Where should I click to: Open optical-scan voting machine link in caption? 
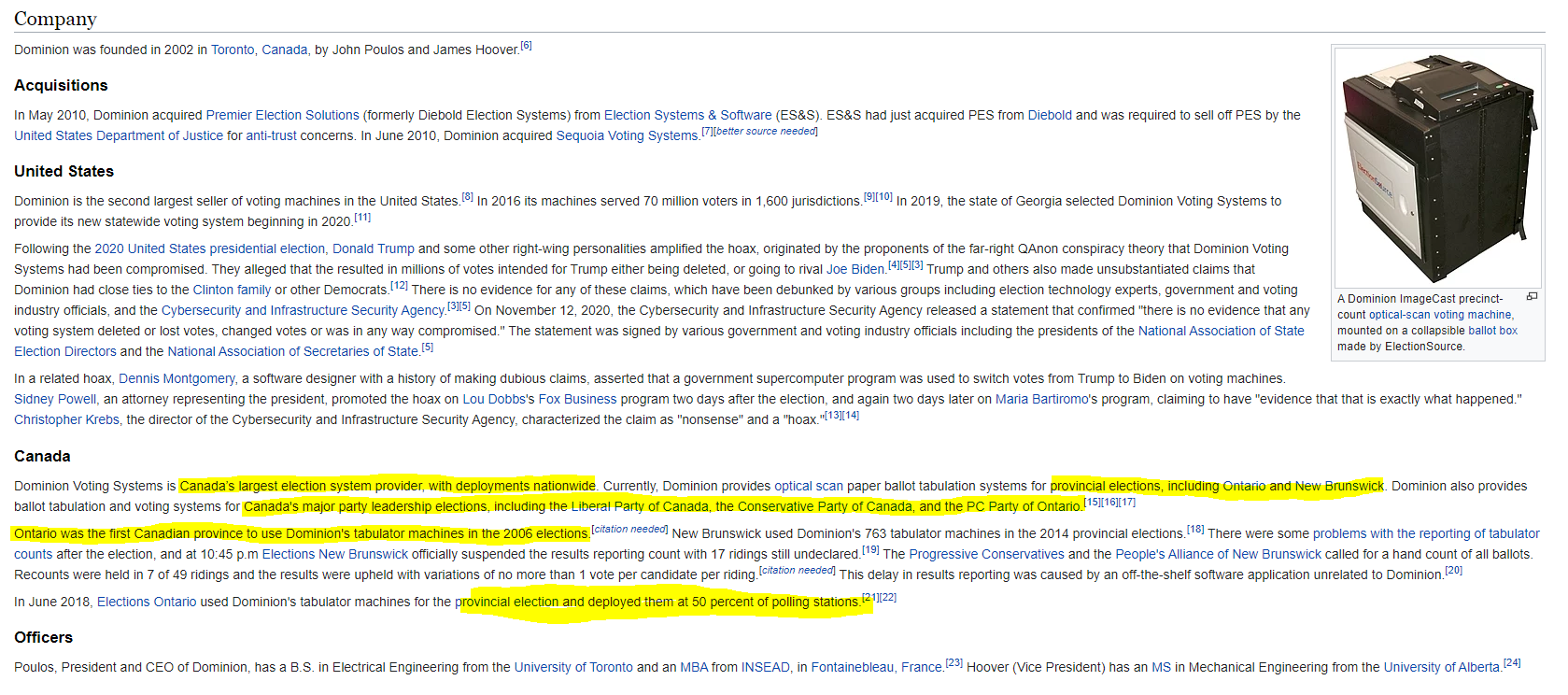[x=1440, y=315]
